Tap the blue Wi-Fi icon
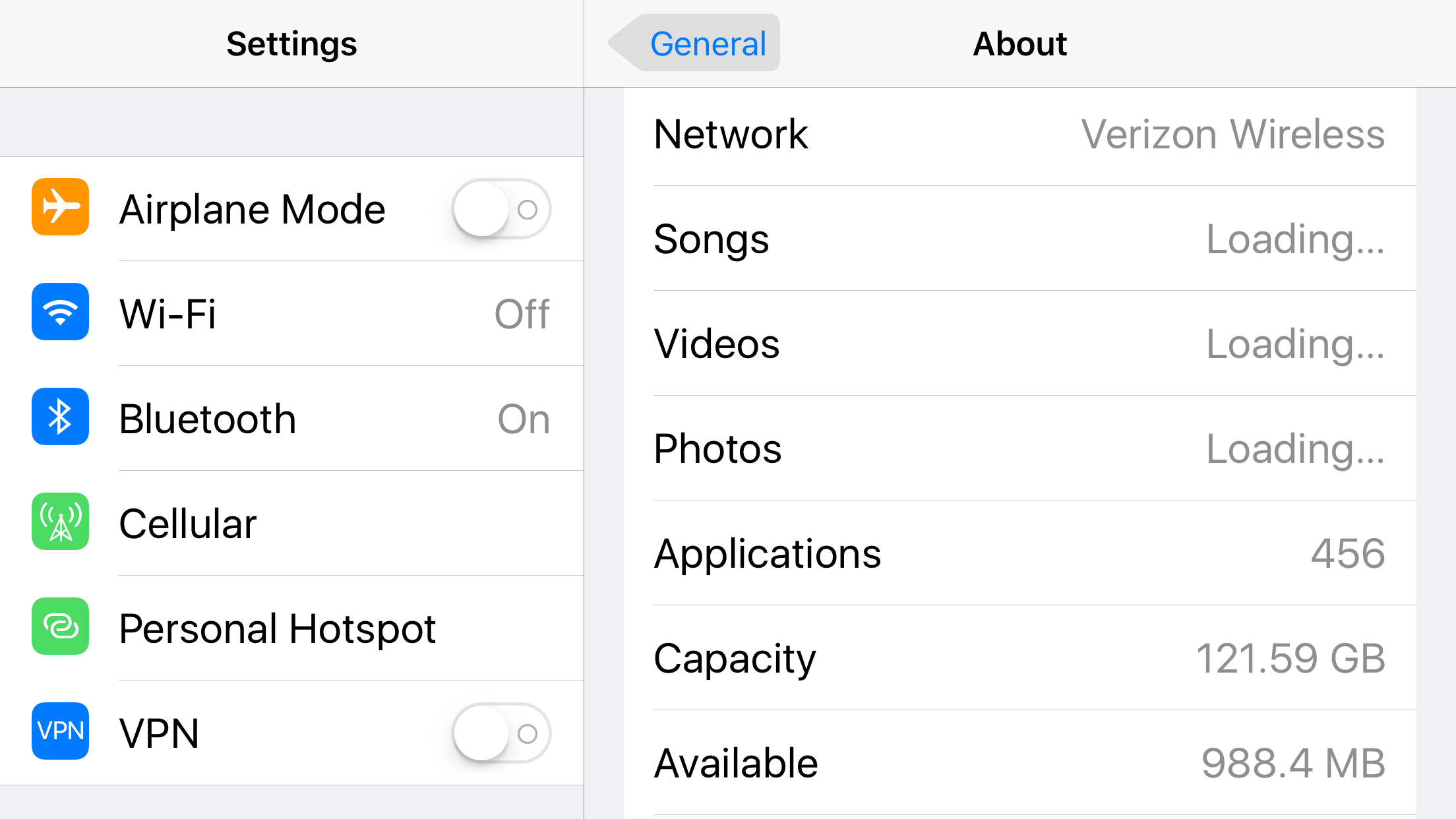 [x=59, y=313]
